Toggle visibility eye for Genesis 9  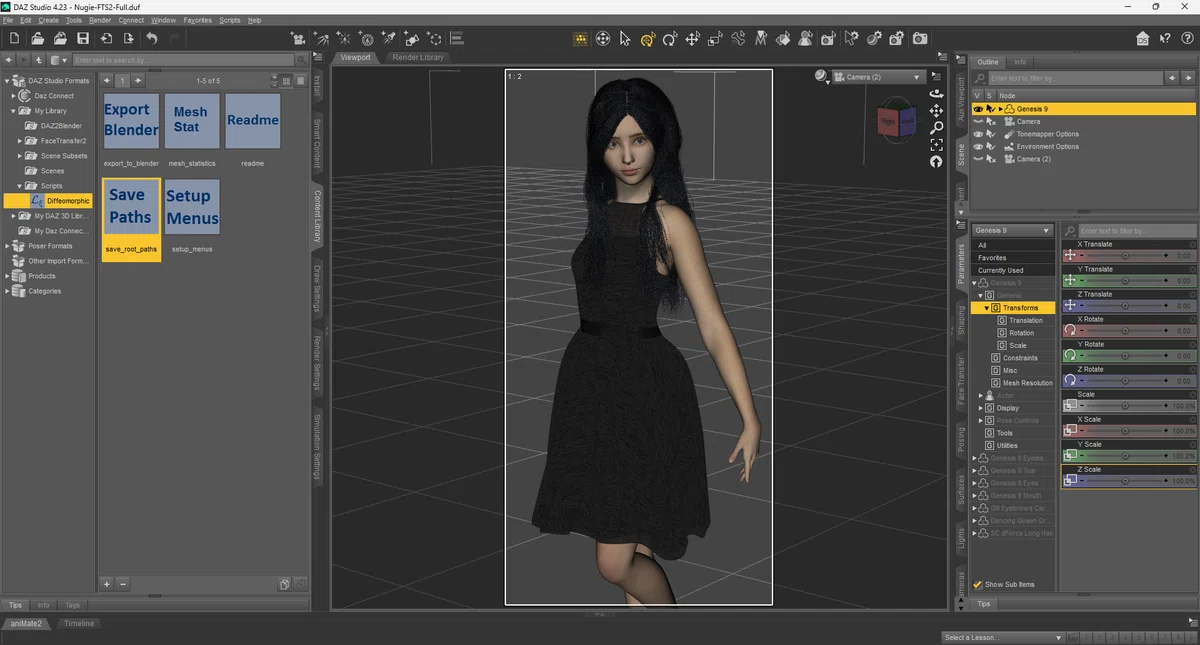point(978,109)
